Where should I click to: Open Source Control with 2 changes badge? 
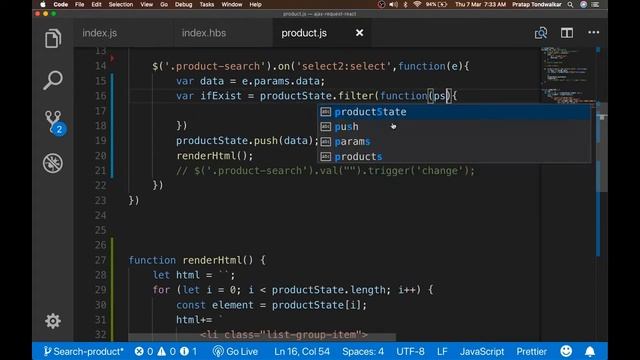54,122
